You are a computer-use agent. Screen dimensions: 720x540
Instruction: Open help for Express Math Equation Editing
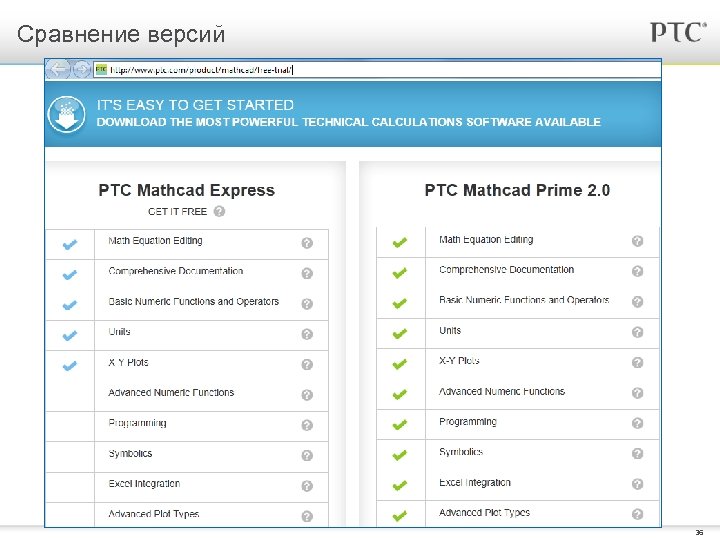click(x=307, y=243)
